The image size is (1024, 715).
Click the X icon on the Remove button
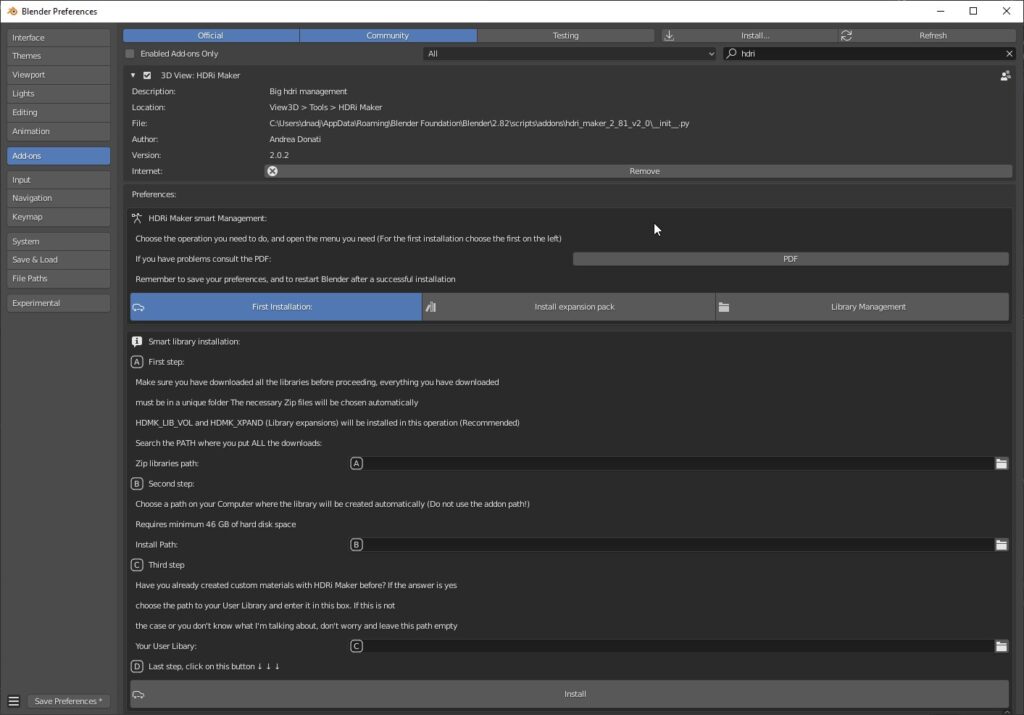(x=272, y=171)
